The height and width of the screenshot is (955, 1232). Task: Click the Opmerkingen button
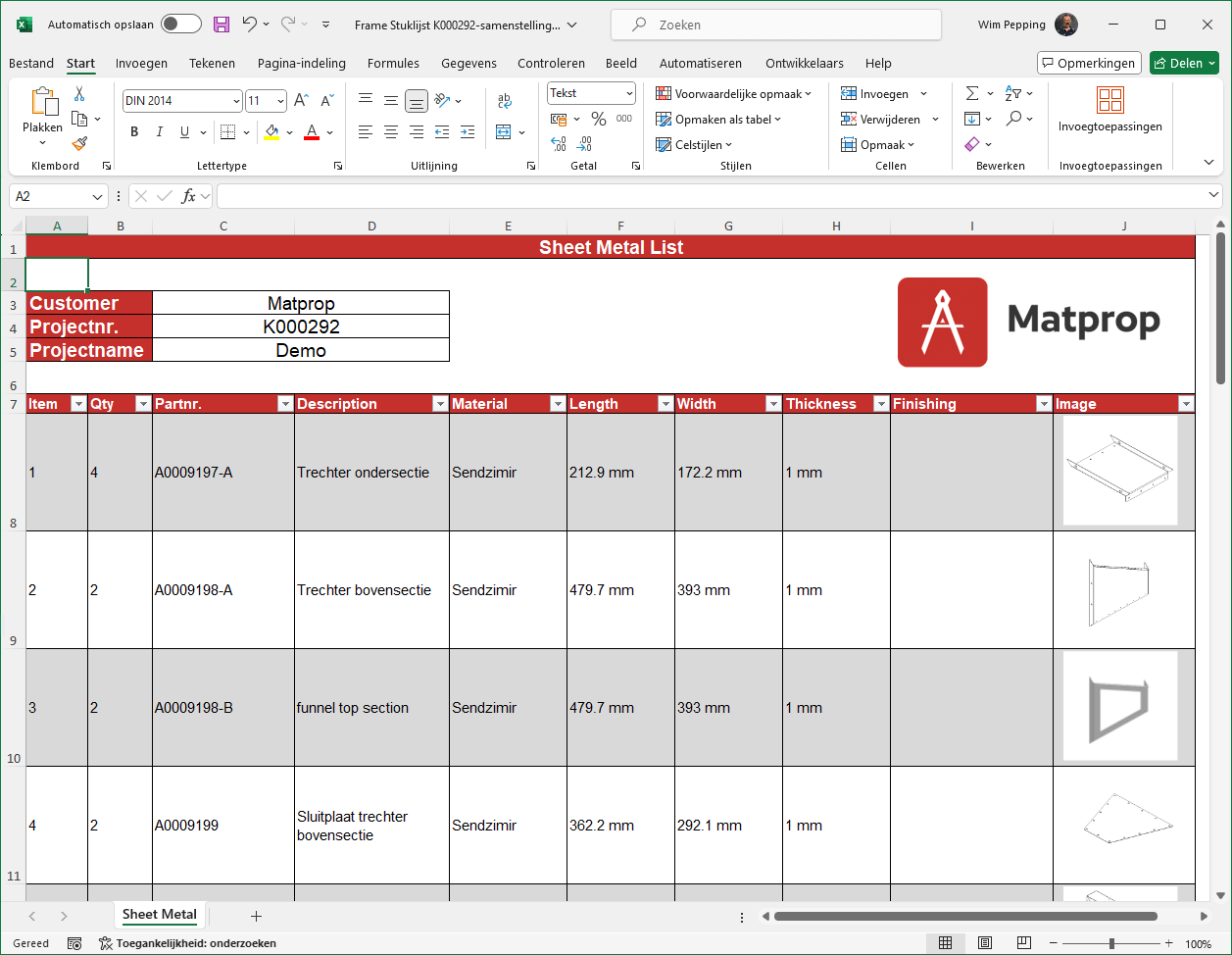(1089, 63)
